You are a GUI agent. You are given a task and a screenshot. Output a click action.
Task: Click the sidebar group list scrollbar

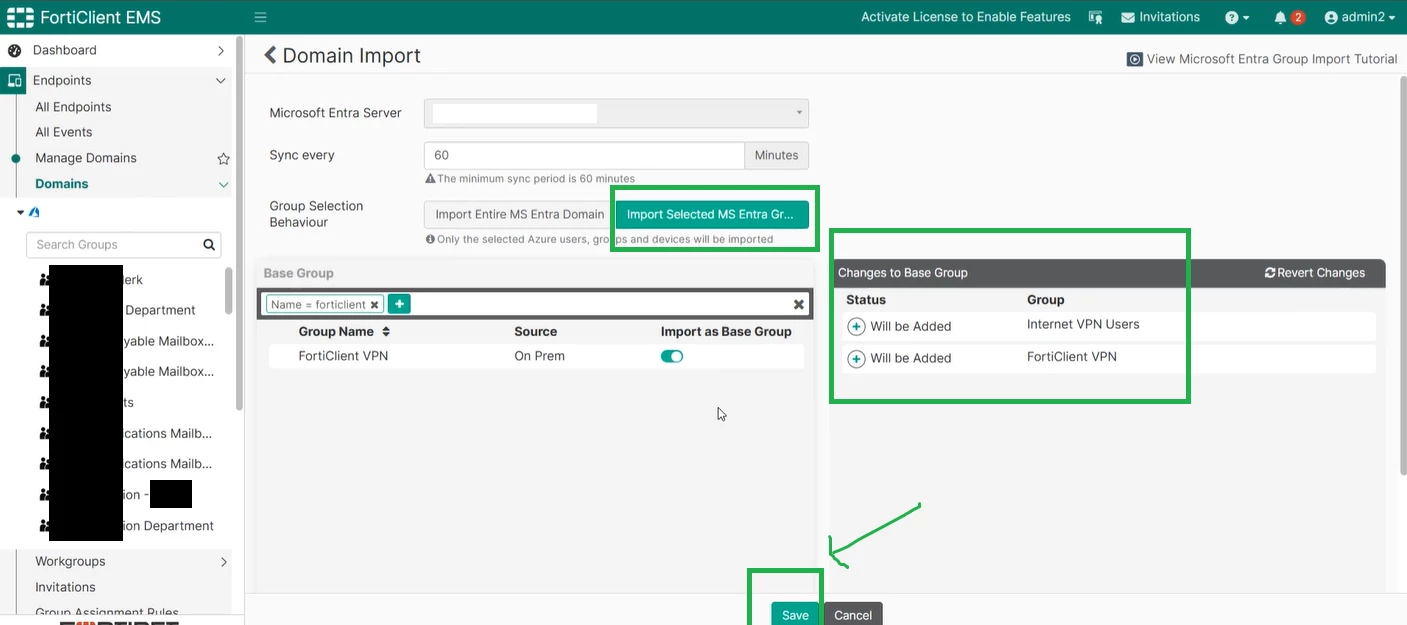pos(229,290)
